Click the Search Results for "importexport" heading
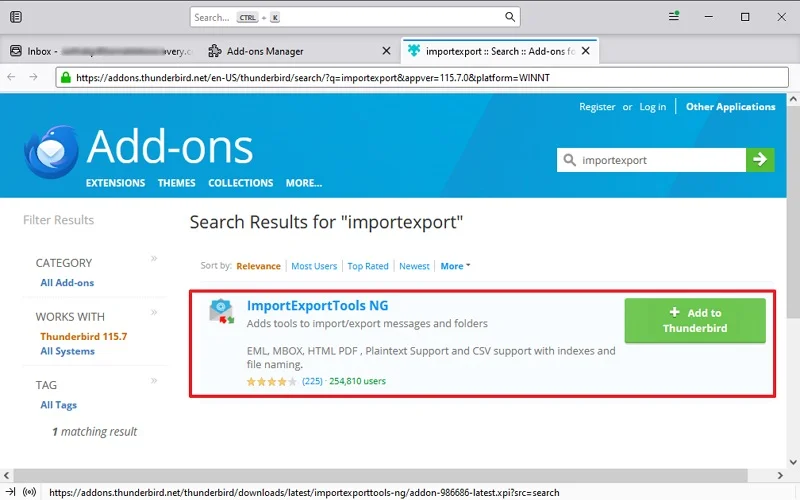Image resolution: width=800 pixels, height=500 pixels. click(x=326, y=222)
